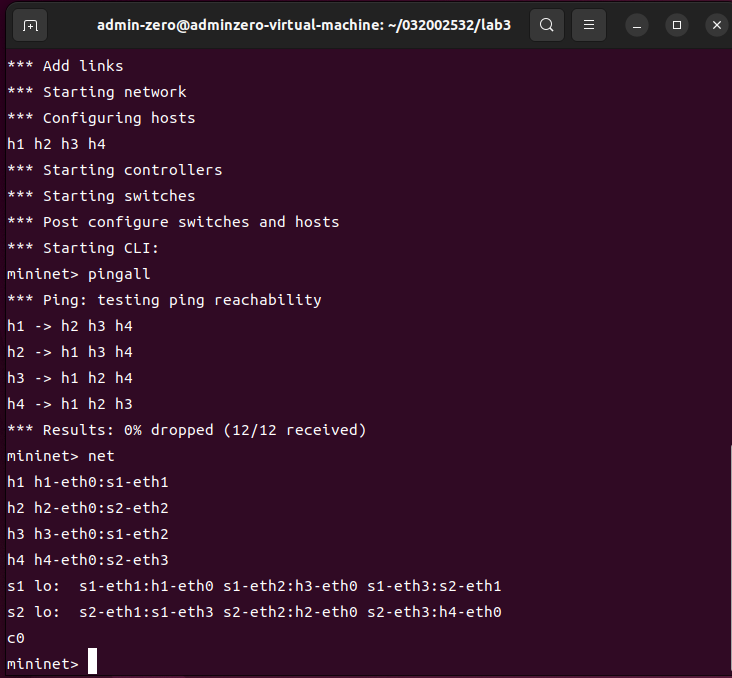Click the 'Results: 0% dropped' line
Image resolution: width=732 pixels, height=678 pixels.
click(187, 431)
